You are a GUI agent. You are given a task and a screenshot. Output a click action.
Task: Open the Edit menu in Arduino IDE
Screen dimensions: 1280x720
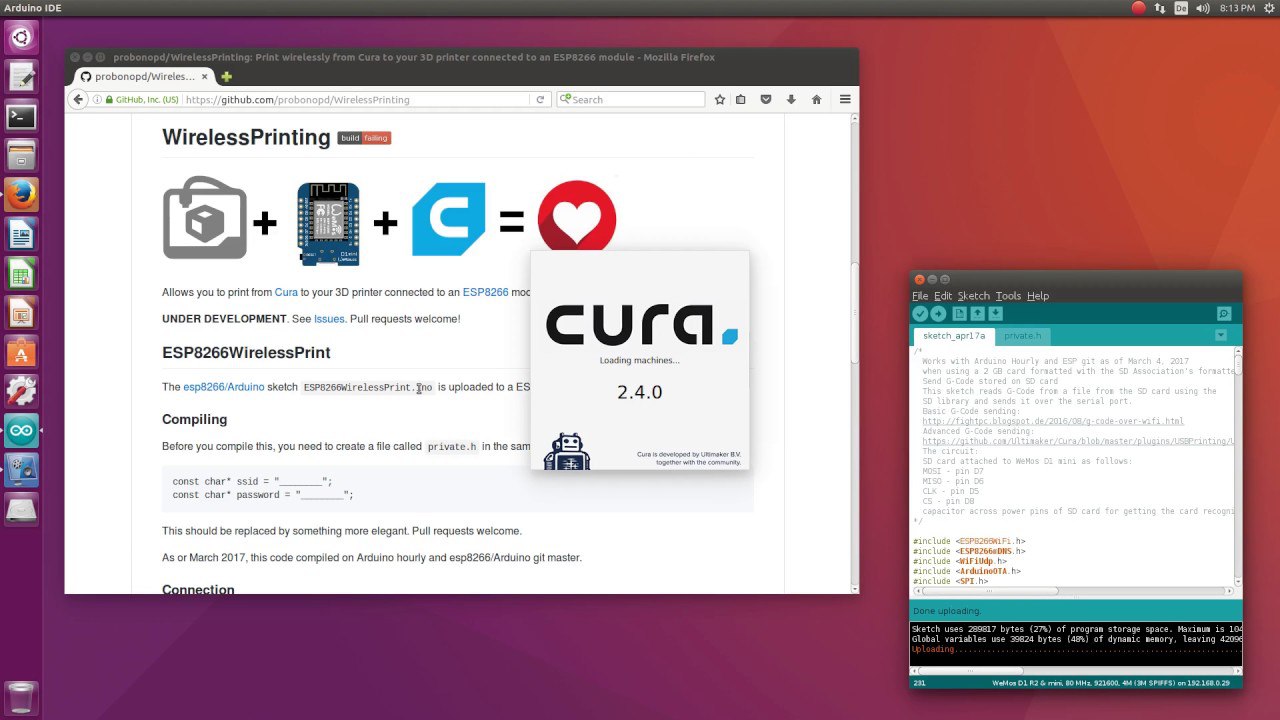943,296
